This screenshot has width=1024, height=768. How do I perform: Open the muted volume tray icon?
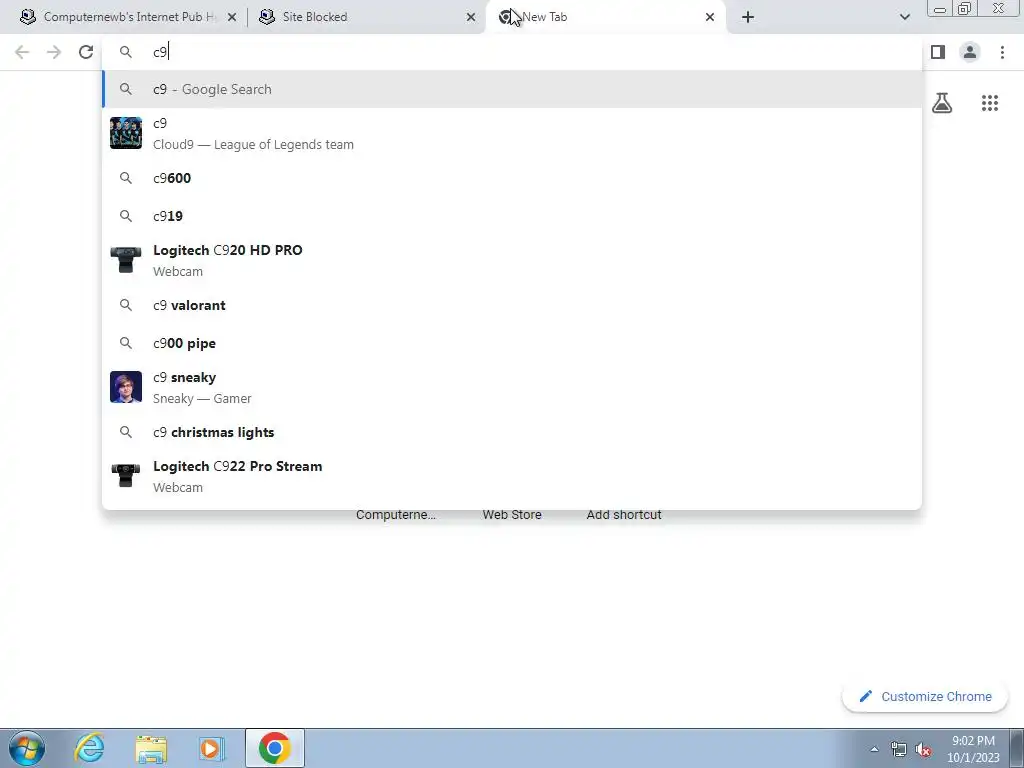tap(923, 750)
